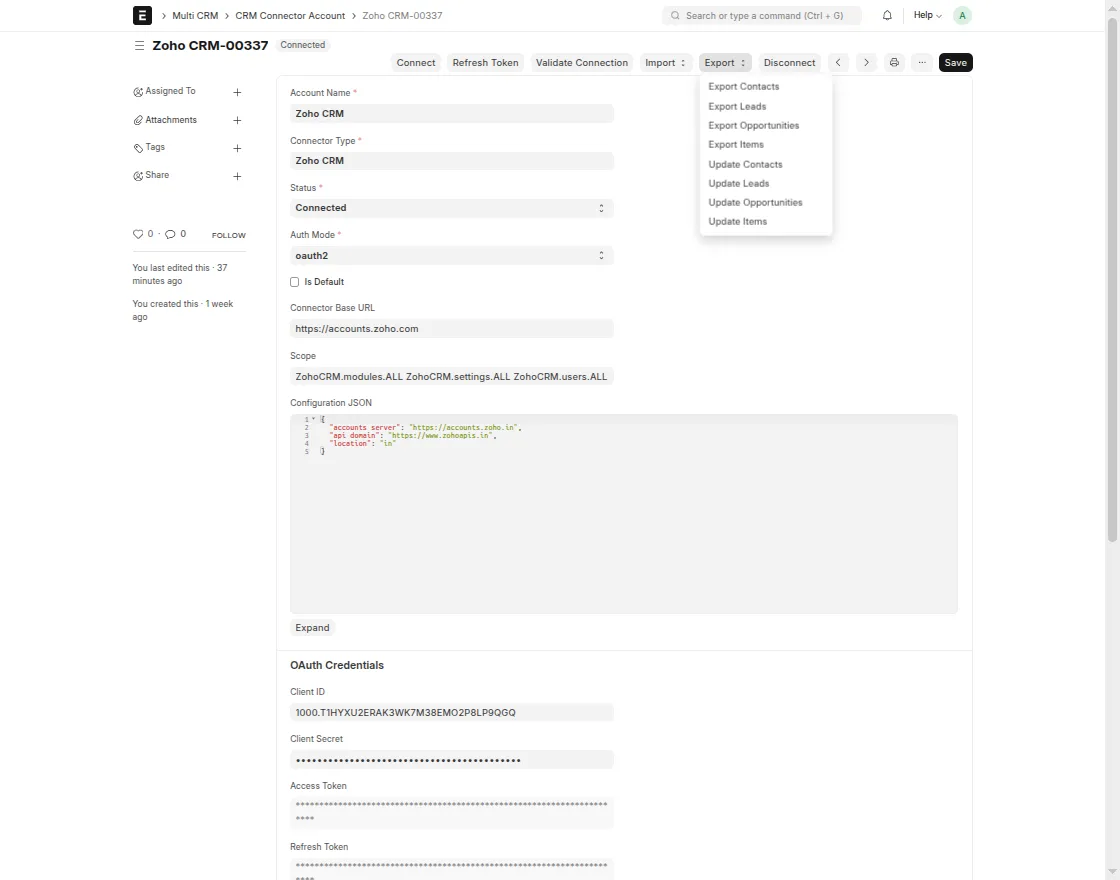Screen dimensions: 1120x880
Task: Share document with plus icon
Action: click(x=237, y=176)
